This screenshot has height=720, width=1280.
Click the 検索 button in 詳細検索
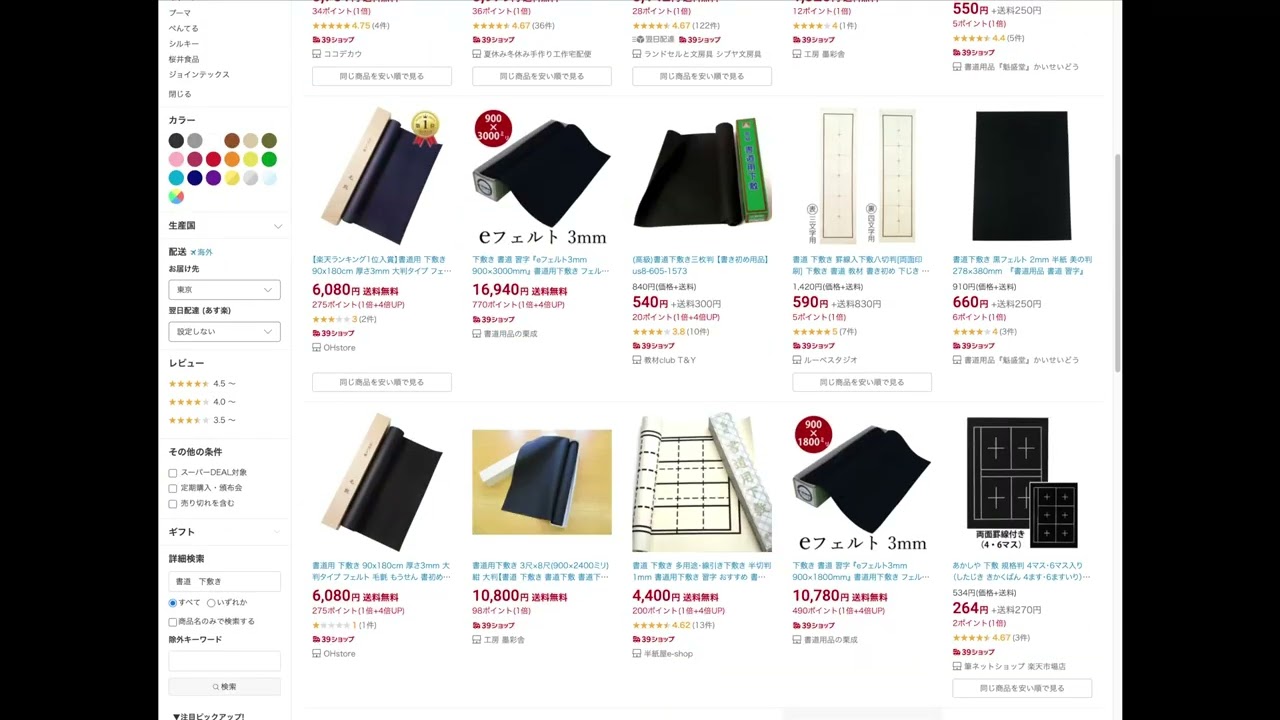tap(224, 687)
